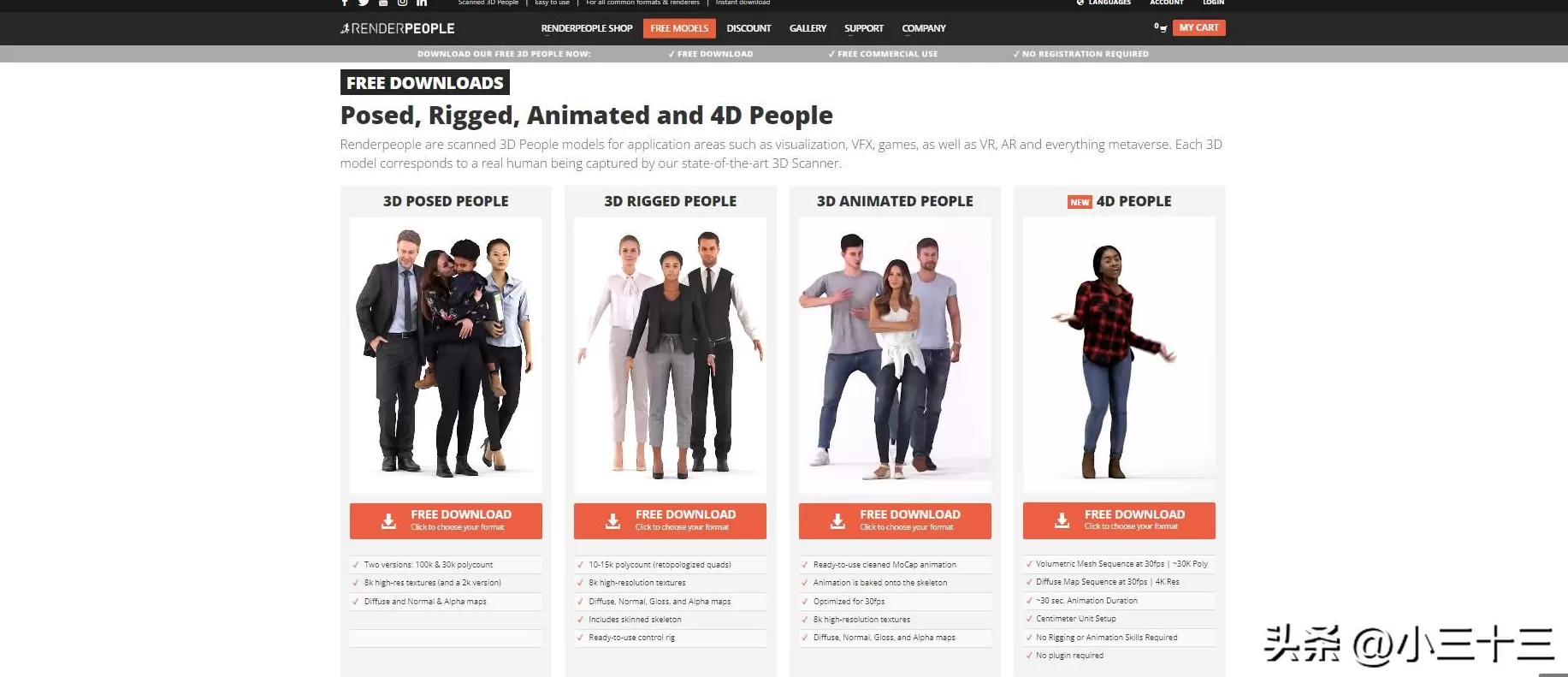Click Free Download for 3D Rigged People
This screenshot has width=1568, height=677.
pos(670,520)
